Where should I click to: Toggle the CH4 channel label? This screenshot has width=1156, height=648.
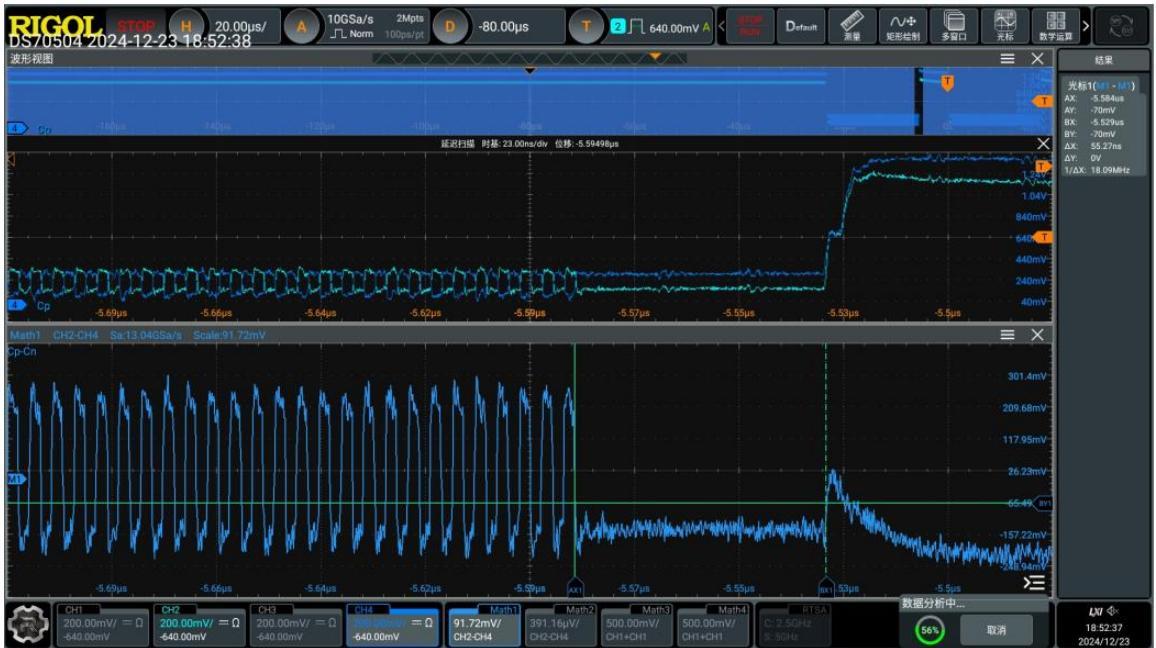point(364,610)
